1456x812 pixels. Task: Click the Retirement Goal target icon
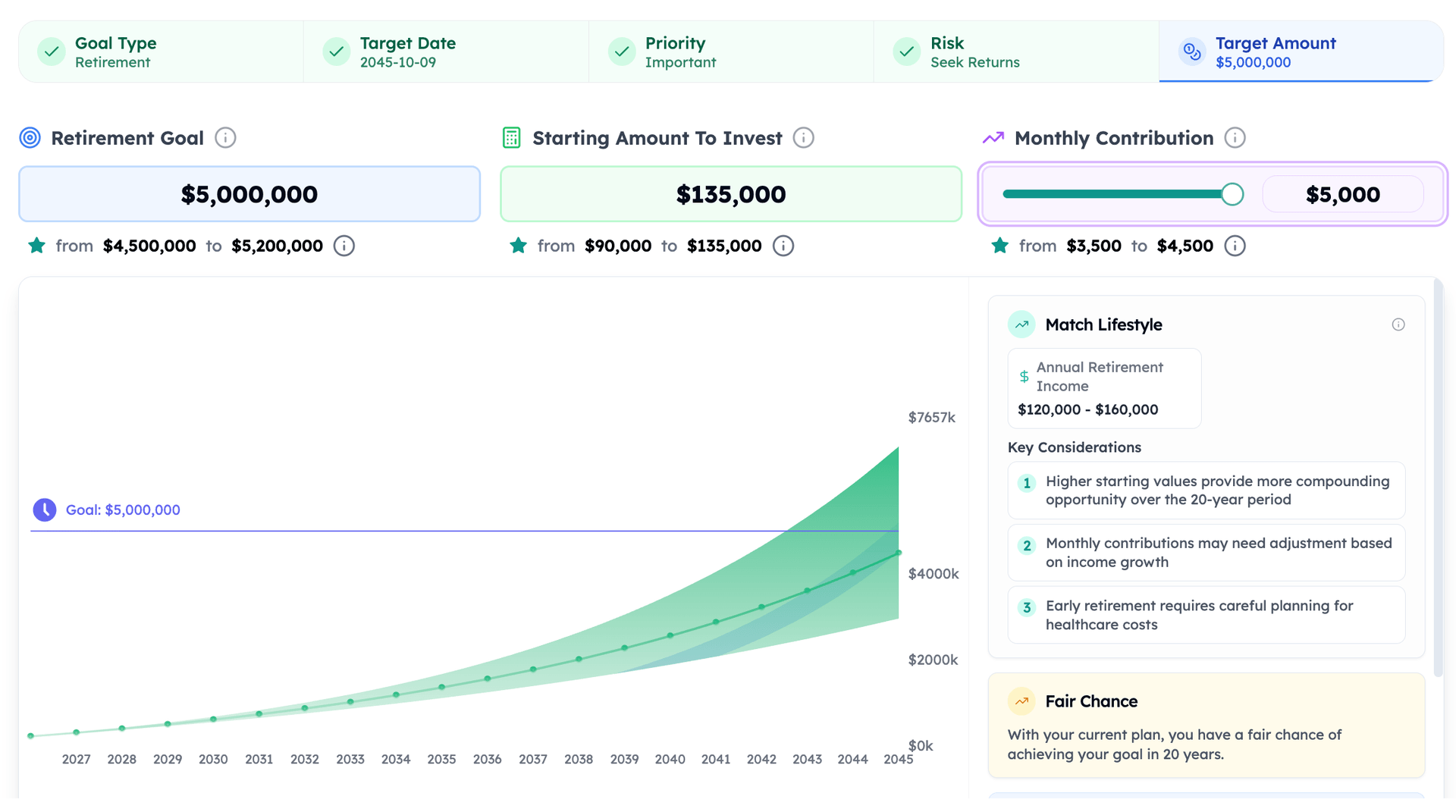(30, 138)
